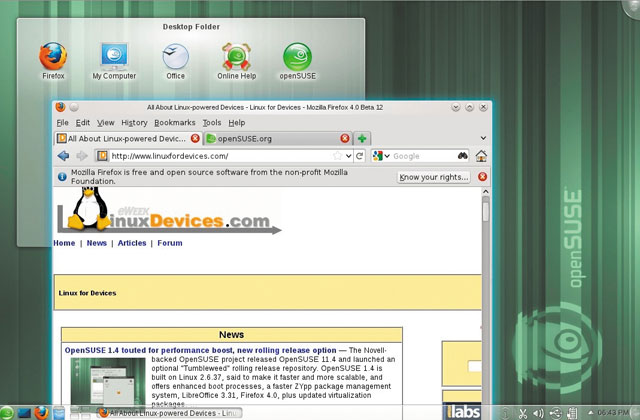This screenshot has width=640, height=420.
Task: Launch Firefox from the bottom panel
Action: tap(41, 413)
